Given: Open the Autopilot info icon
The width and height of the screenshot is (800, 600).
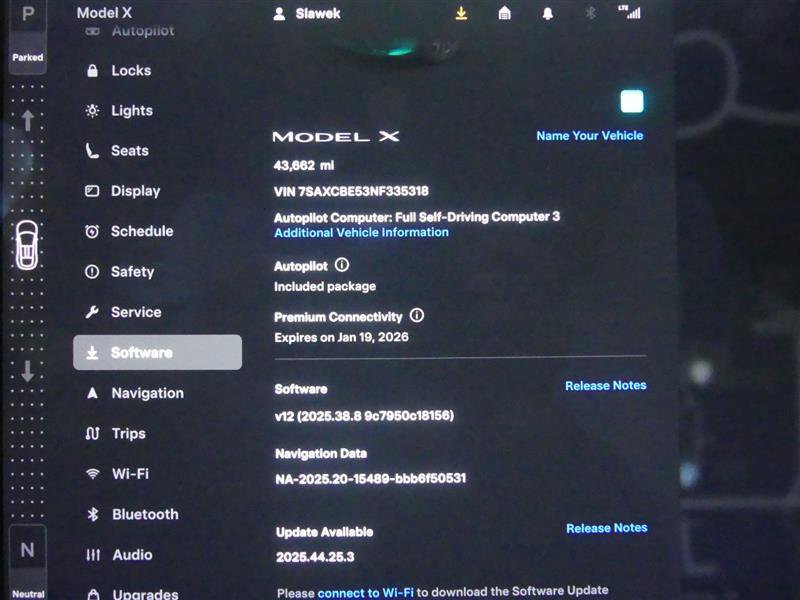Looking at the screenshot, I should (x=342, y=265).
